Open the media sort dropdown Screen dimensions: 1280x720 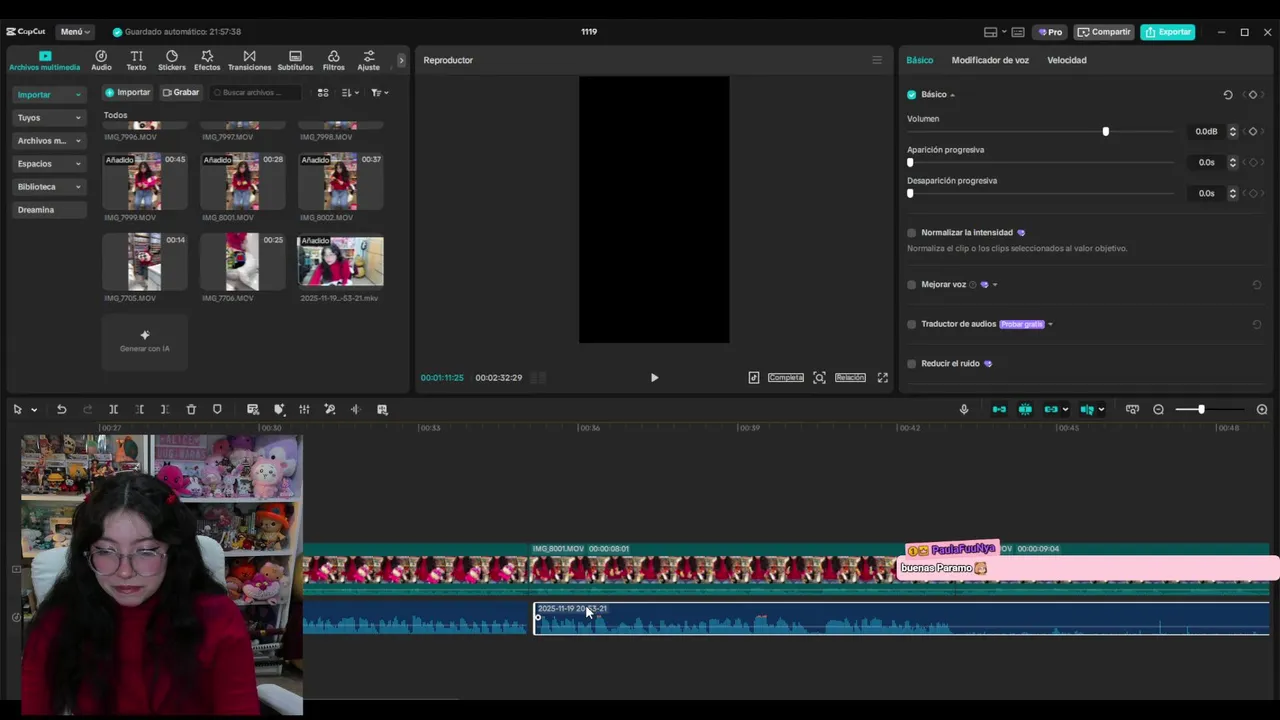click(350, 92)
